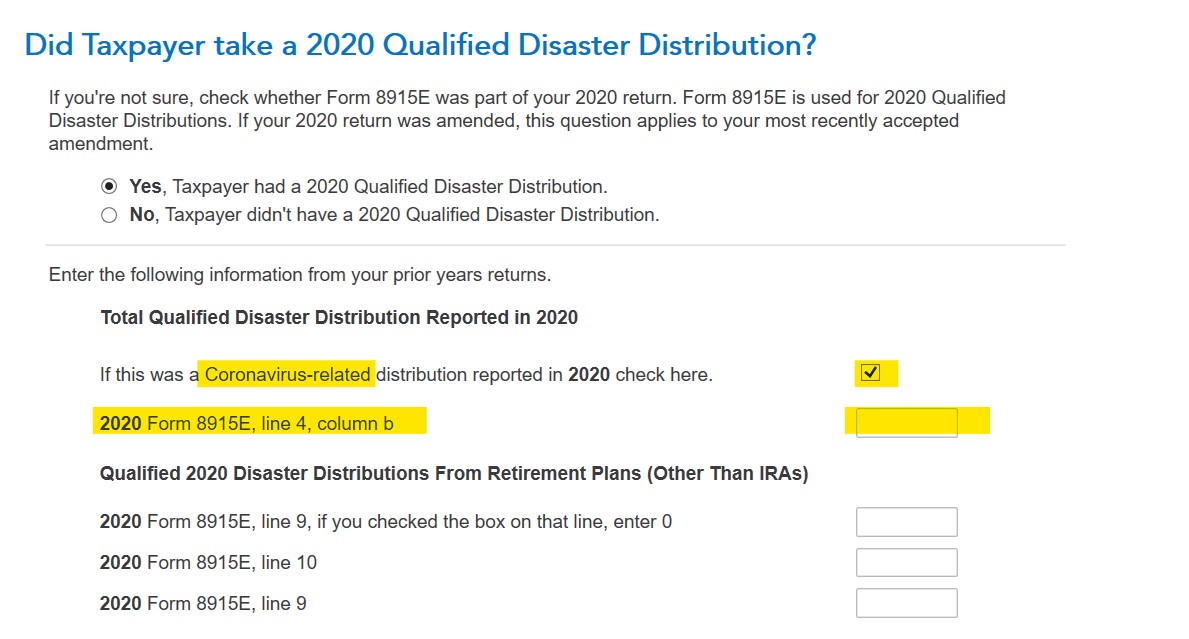Focus the 'line 9, if you checked the box' field
Screen dimensions: 1189x639
point(906,522)
